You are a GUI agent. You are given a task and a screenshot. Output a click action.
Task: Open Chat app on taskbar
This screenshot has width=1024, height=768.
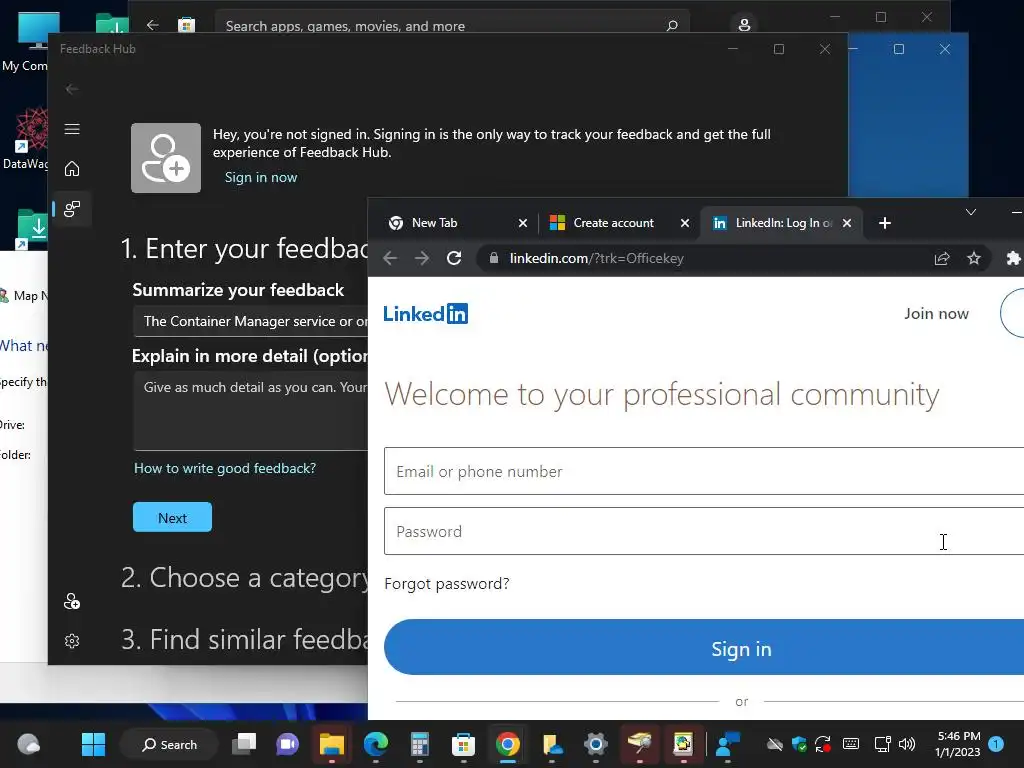click(288, 744)
